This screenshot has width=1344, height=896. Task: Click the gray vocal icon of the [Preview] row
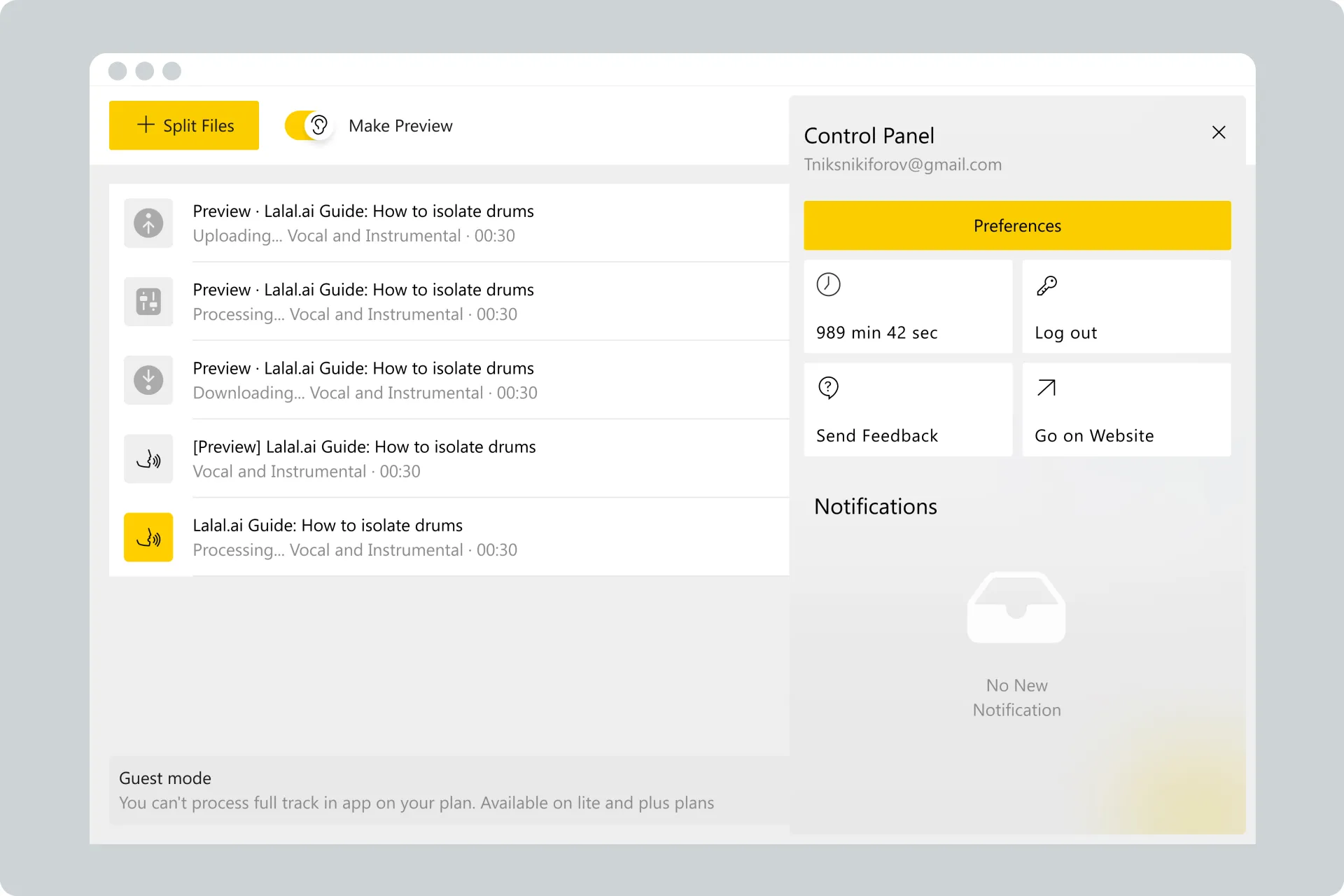[148, 458]
